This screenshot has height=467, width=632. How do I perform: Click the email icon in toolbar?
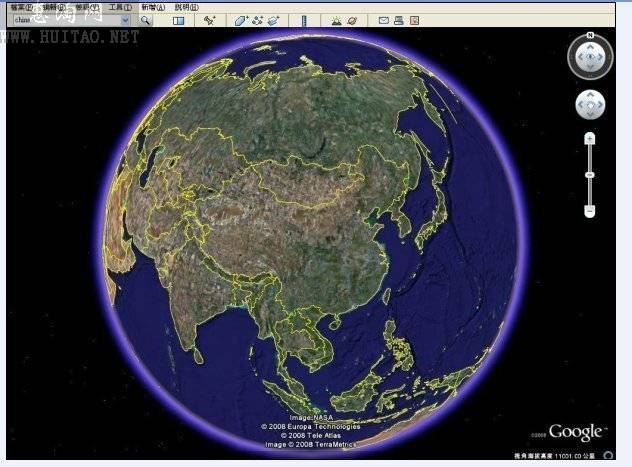click(x=383, y=20)
